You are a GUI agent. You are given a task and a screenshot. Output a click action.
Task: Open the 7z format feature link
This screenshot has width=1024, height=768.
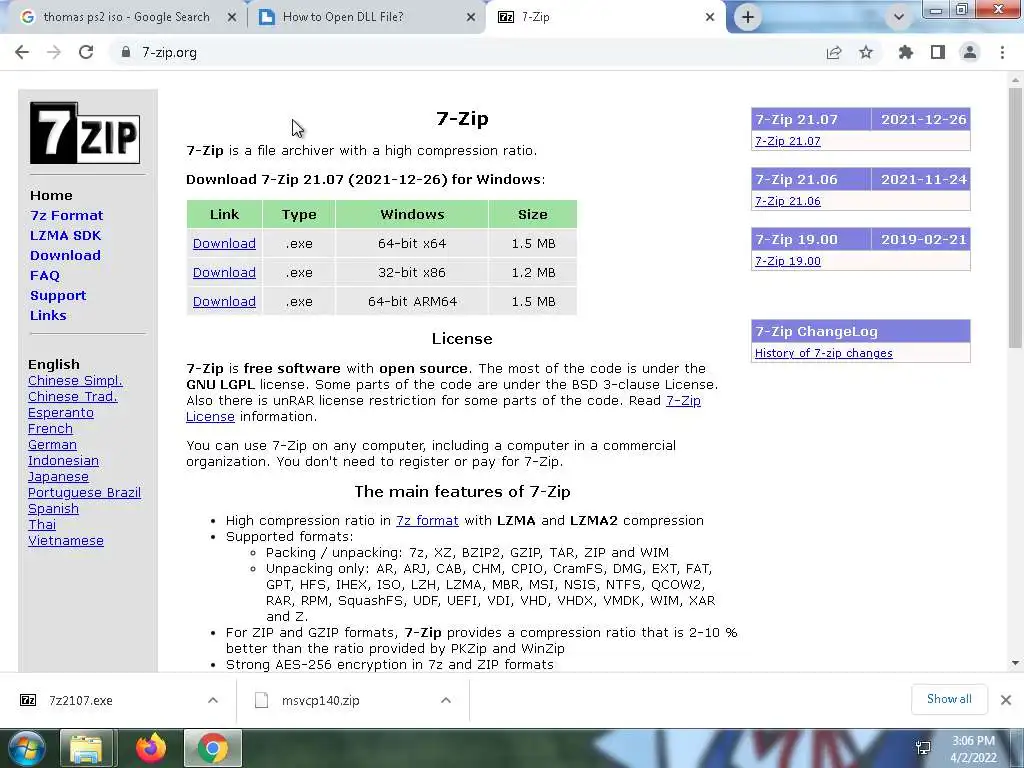[427, 520]
